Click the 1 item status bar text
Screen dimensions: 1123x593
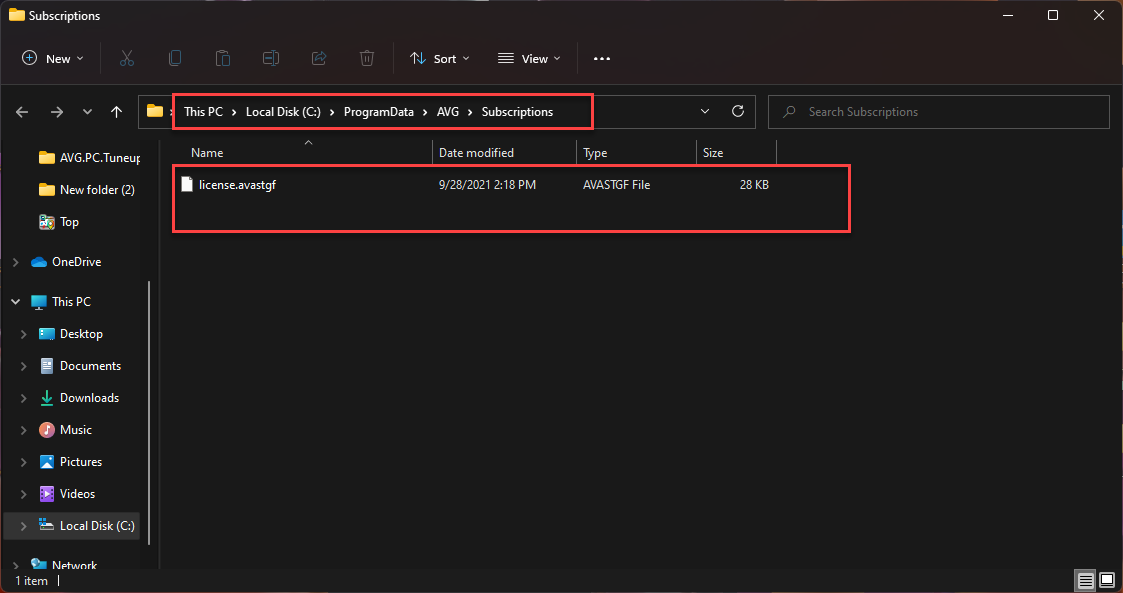tap(32, 581)
